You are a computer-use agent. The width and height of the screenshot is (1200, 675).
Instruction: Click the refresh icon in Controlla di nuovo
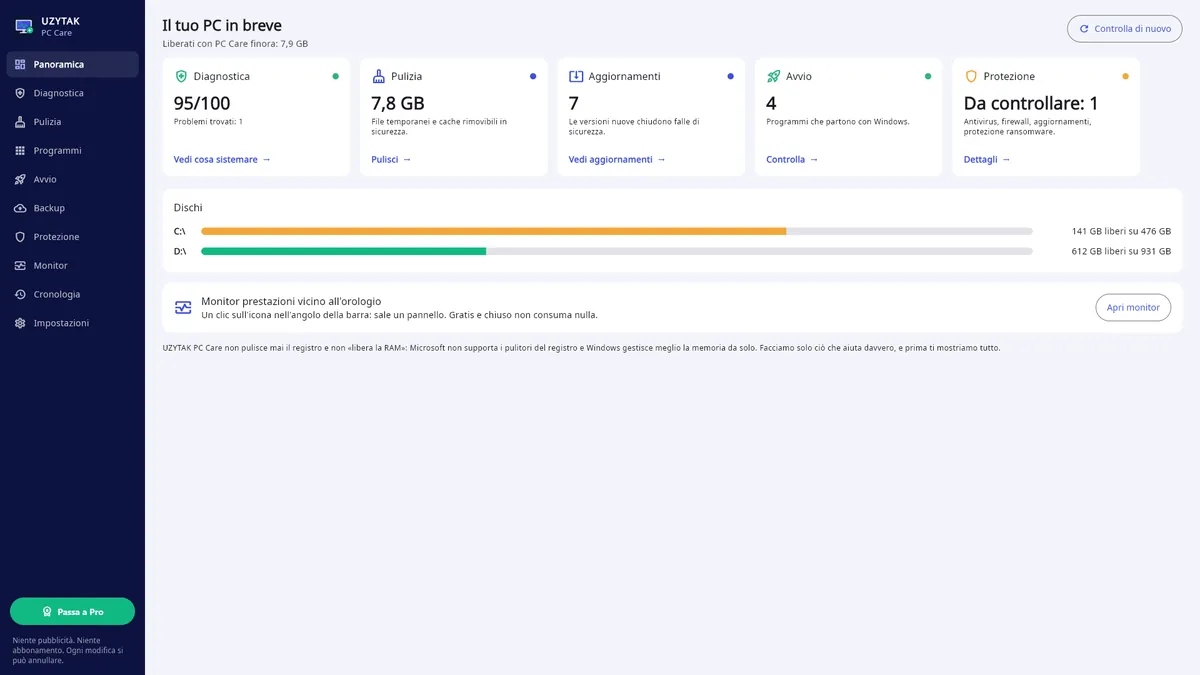tap(1084, 29)
